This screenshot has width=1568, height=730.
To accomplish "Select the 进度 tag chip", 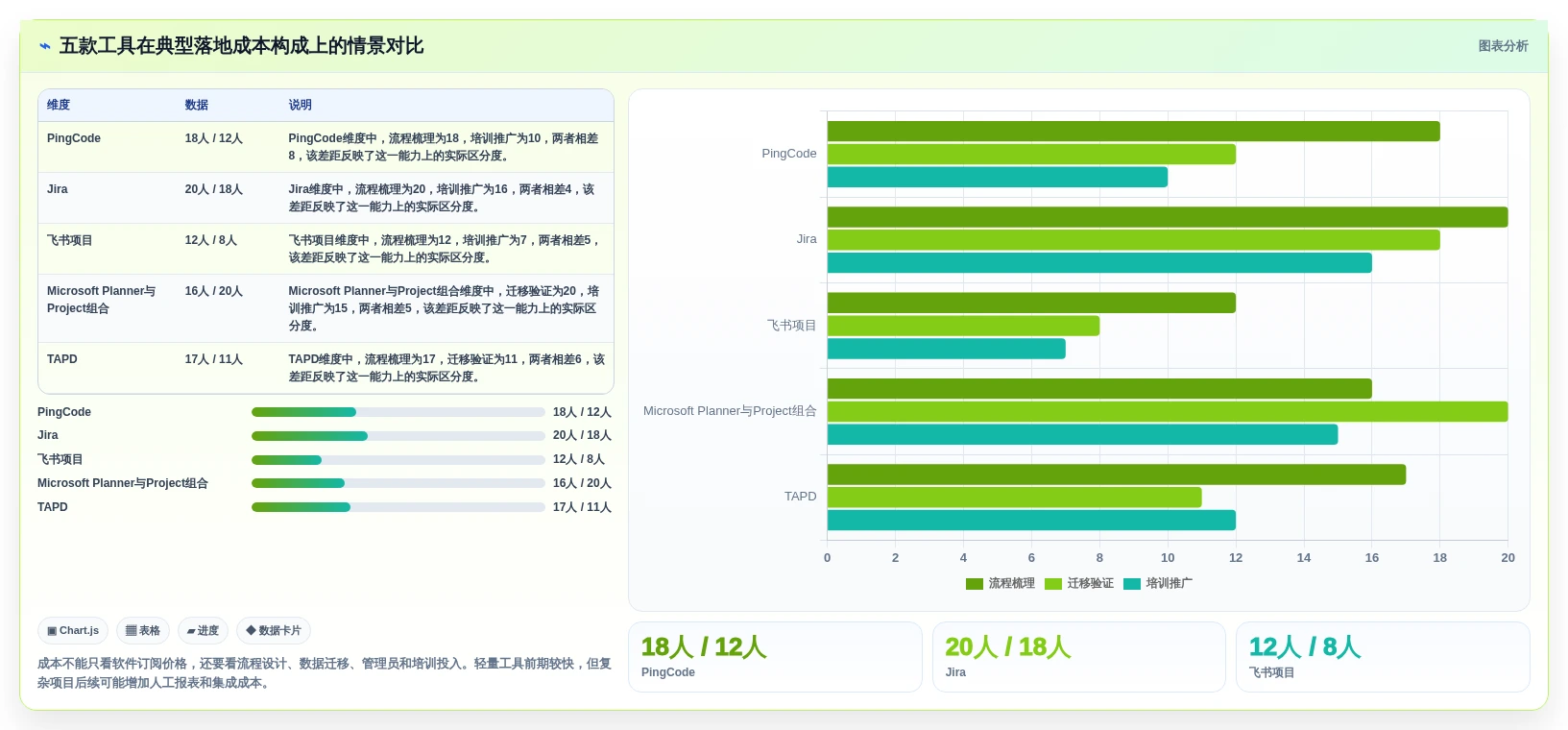I will point(203,631).
